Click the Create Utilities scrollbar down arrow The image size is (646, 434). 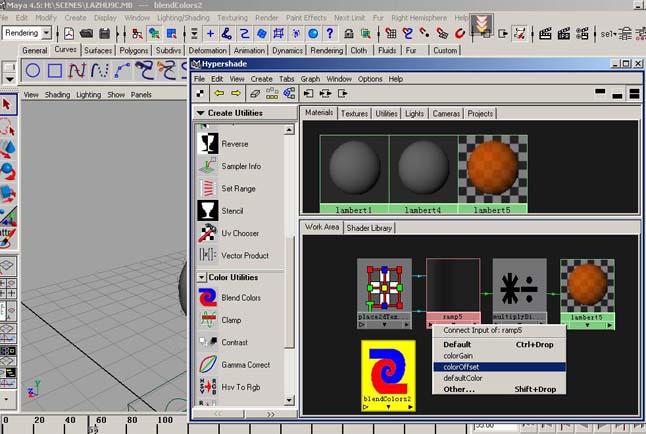(289, 400)
